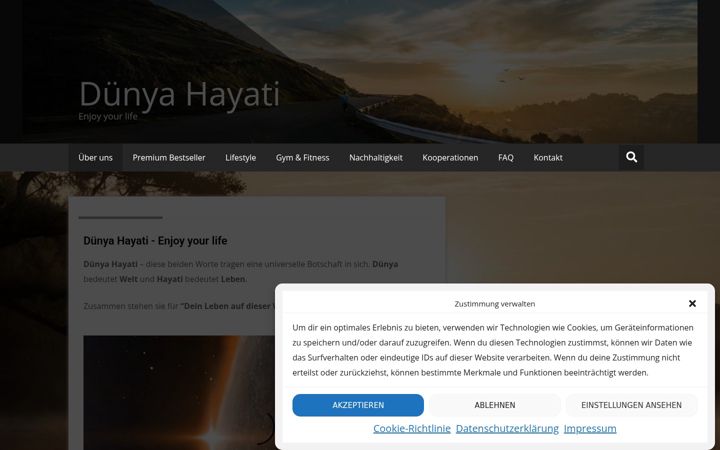Visit the Kooperationen page
This screenshot has width=720, height=450.
450,158
